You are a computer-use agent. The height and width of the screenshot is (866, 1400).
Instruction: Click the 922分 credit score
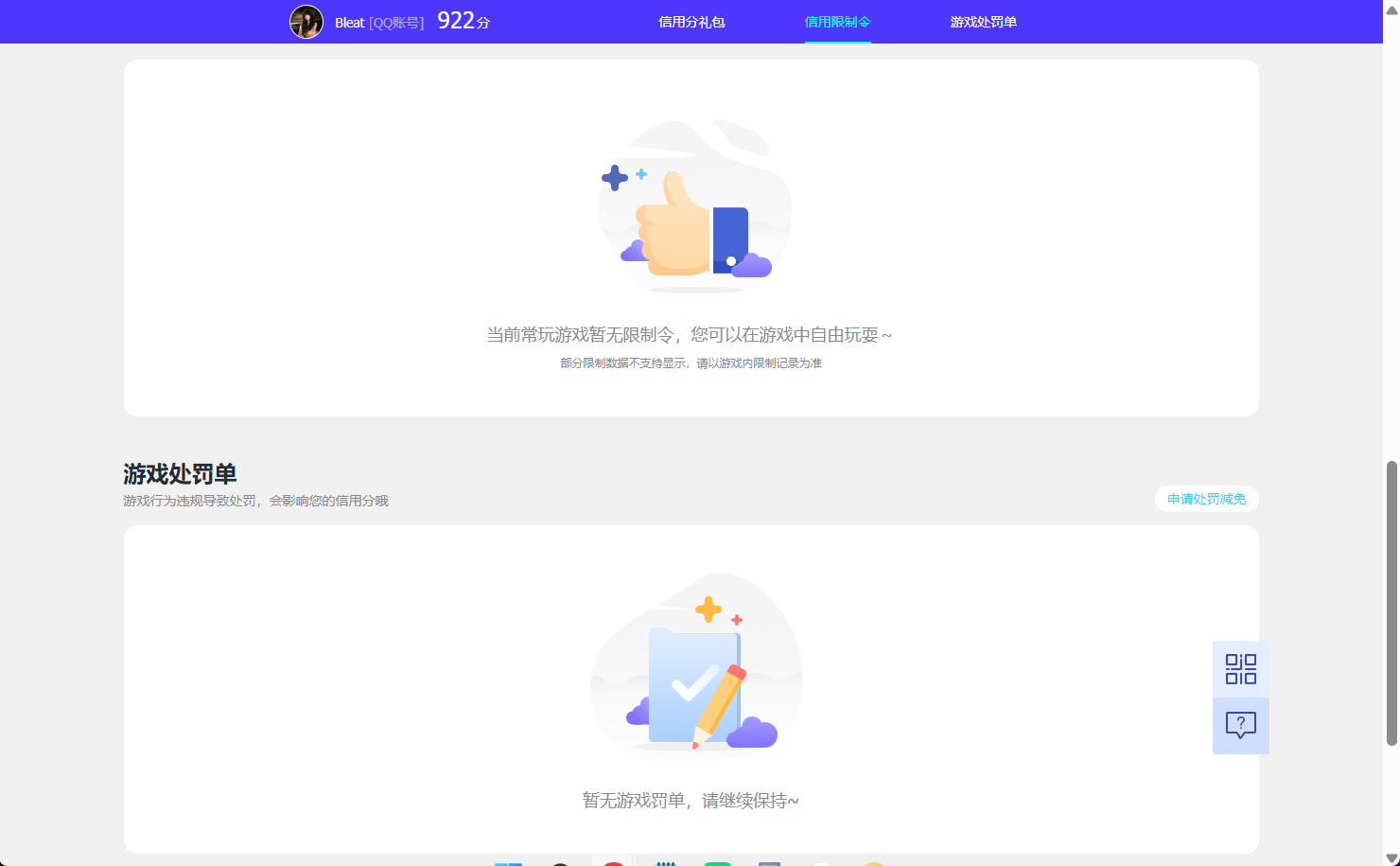(x=464, y=21)
